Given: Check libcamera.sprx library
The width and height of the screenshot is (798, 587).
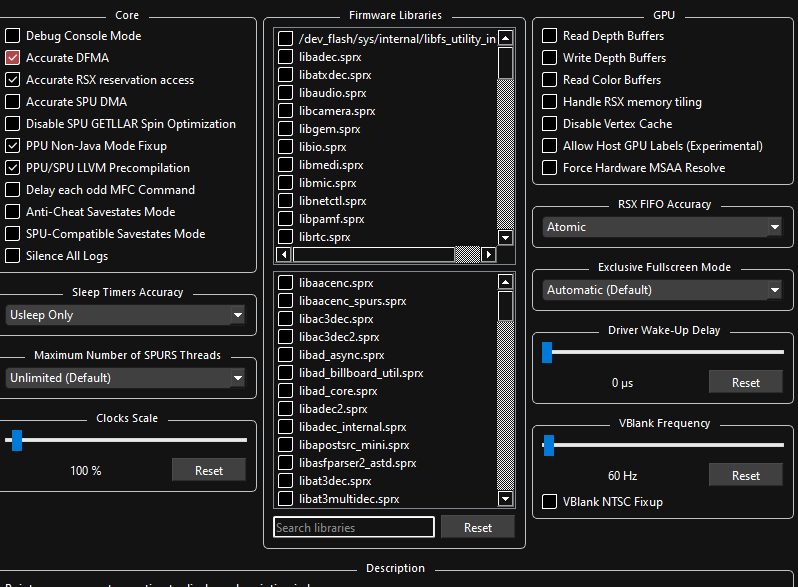Looking at the screenshot, I should pos(286,110).
